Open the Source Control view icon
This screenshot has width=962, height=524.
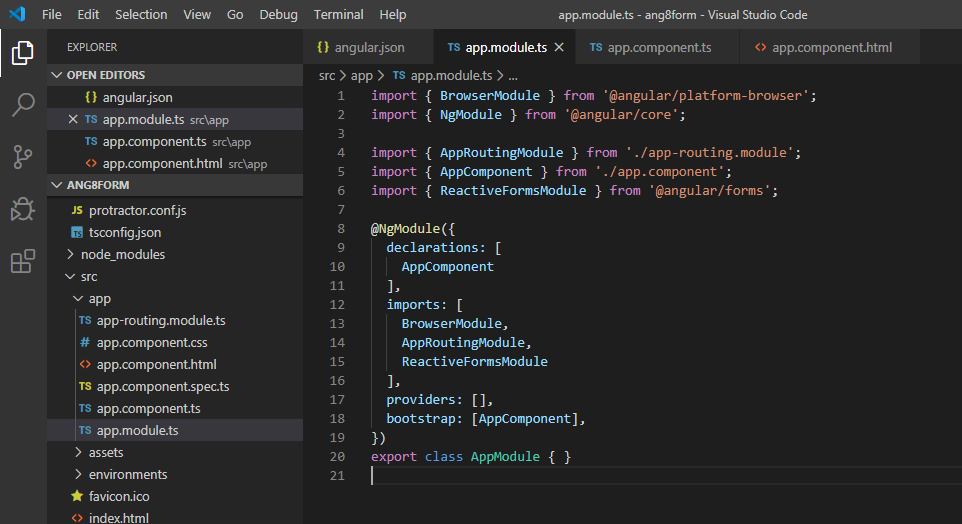click(23, 157)
